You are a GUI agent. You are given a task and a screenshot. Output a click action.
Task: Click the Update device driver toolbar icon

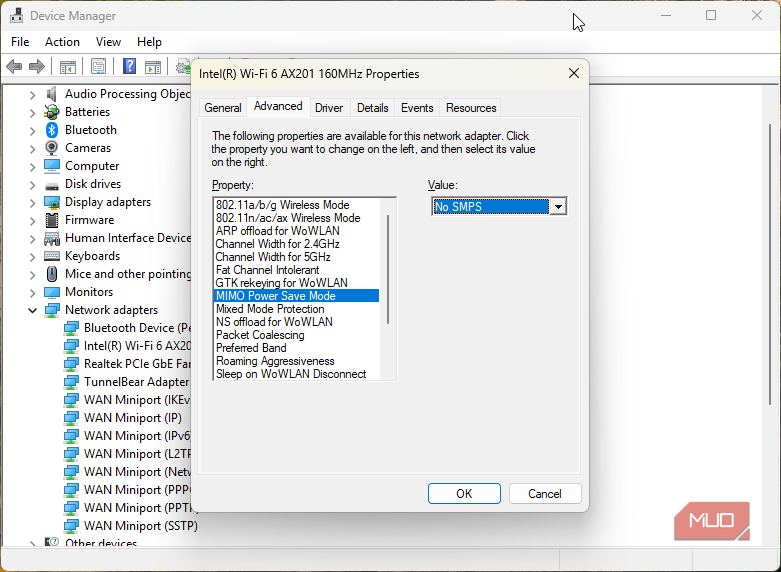coord(183,66)
